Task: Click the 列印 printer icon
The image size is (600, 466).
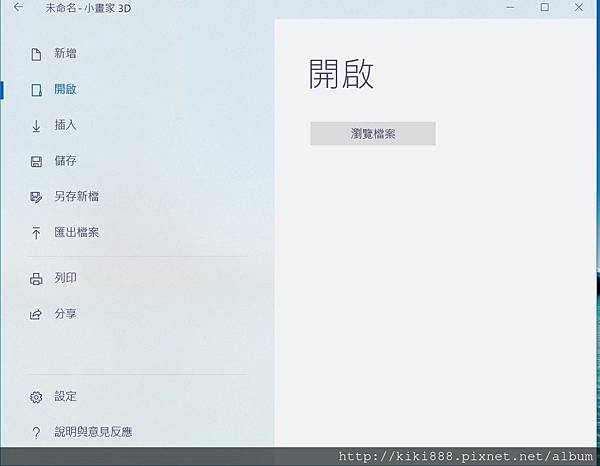Action: click(36, 279)
